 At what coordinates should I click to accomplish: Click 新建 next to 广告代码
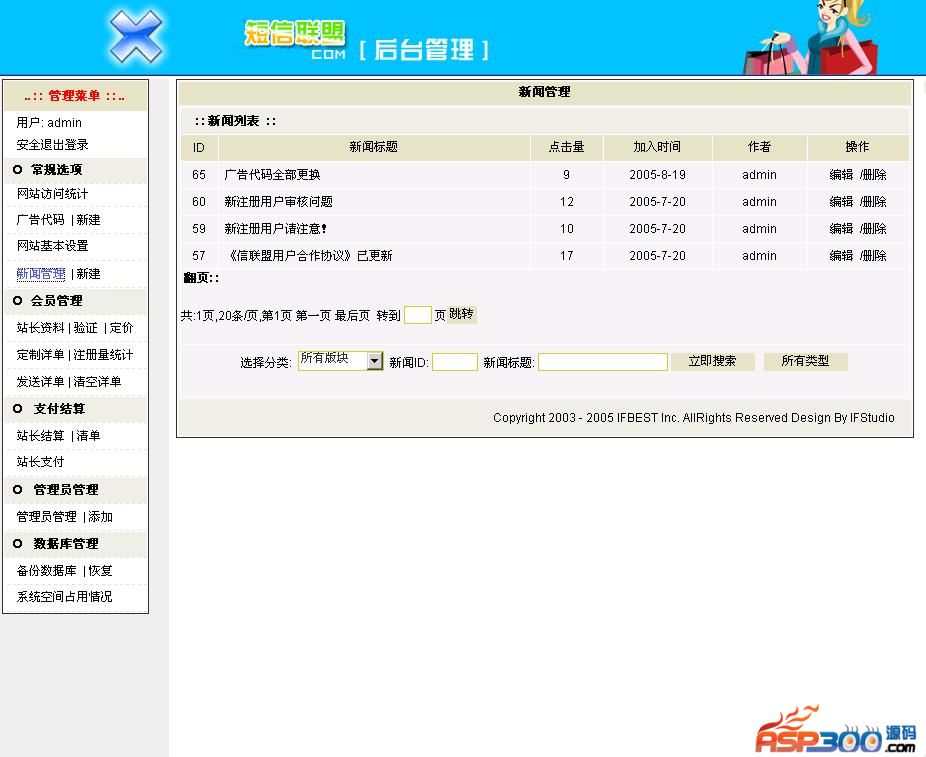click(89, 220)
